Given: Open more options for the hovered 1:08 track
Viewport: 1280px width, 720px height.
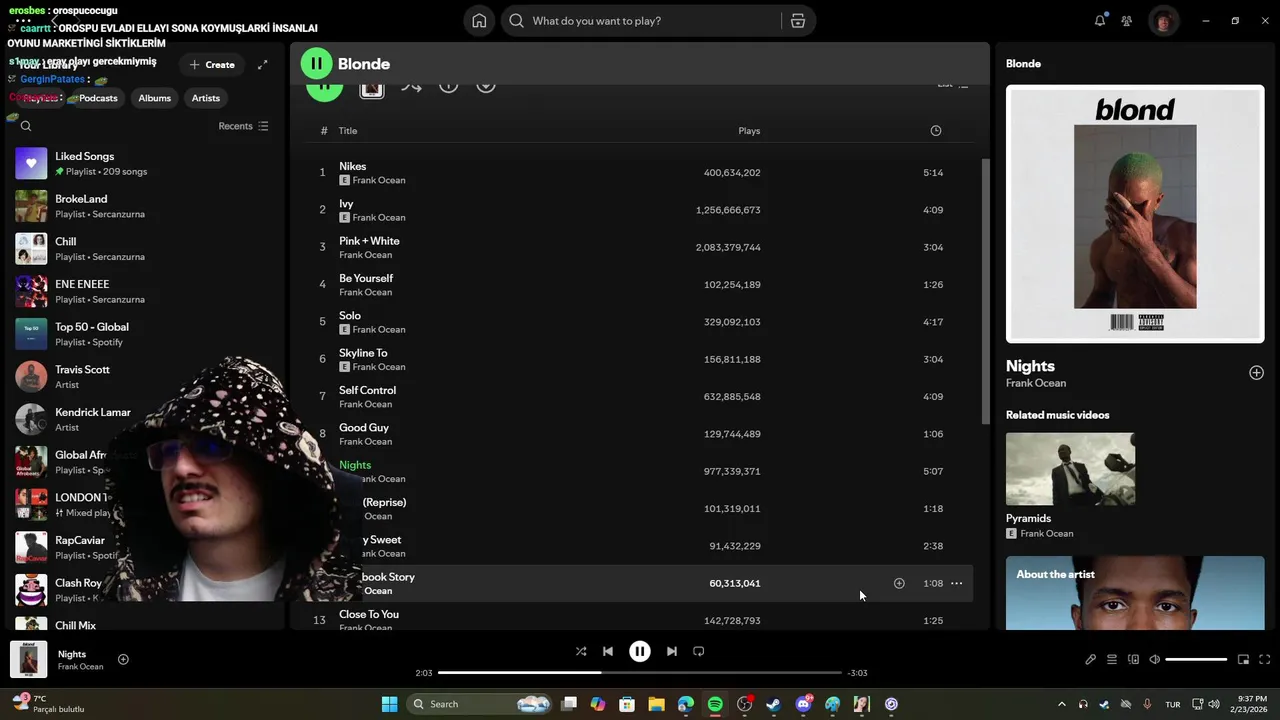Looking at the screenshot, I should [956, 583].
